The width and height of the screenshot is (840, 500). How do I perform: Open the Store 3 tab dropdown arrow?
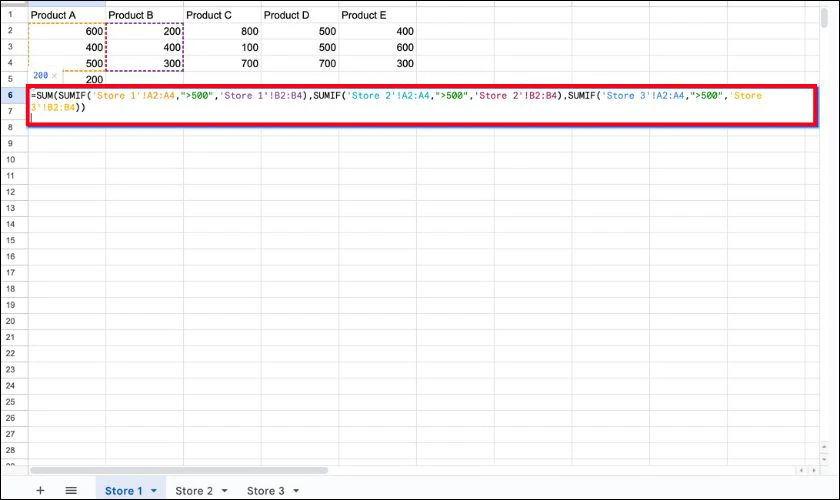click(296, 490)
